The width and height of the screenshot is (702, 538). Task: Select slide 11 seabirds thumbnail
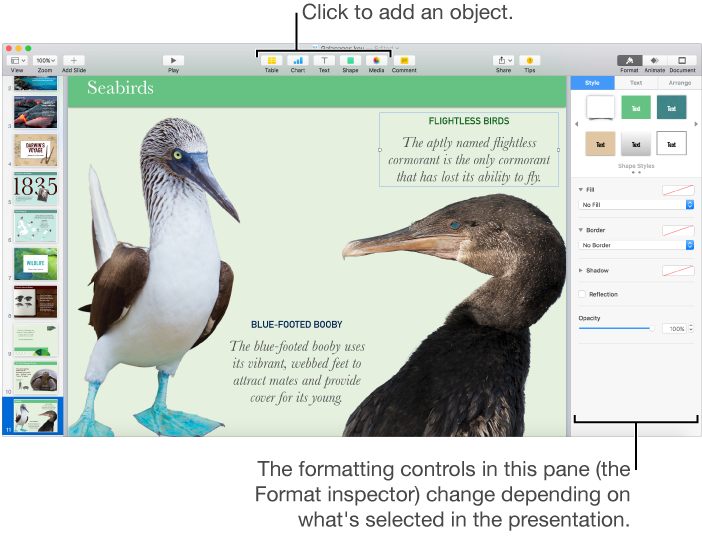pyautogui.click(x=35, y=416)
